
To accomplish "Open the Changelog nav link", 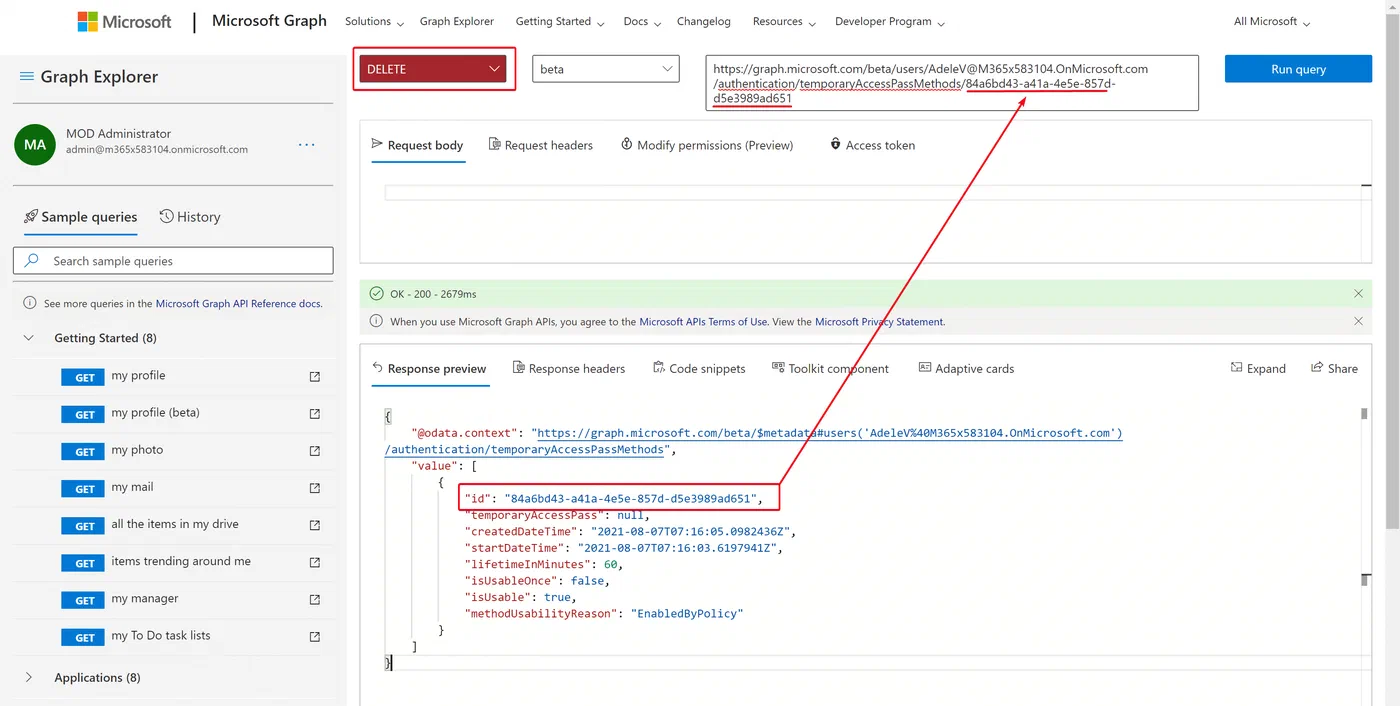I will point(704,22).
